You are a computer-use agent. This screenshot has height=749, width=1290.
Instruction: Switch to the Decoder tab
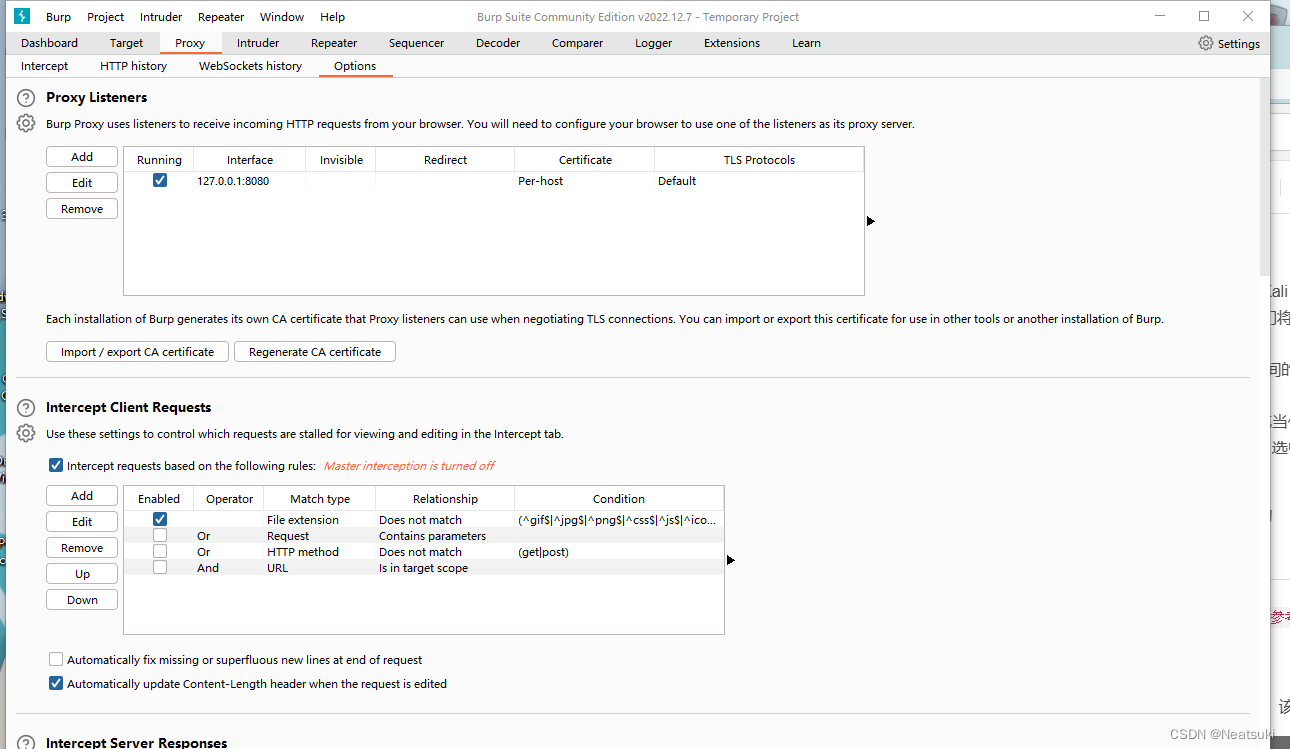pyautogui.click(x=498, y=43)
